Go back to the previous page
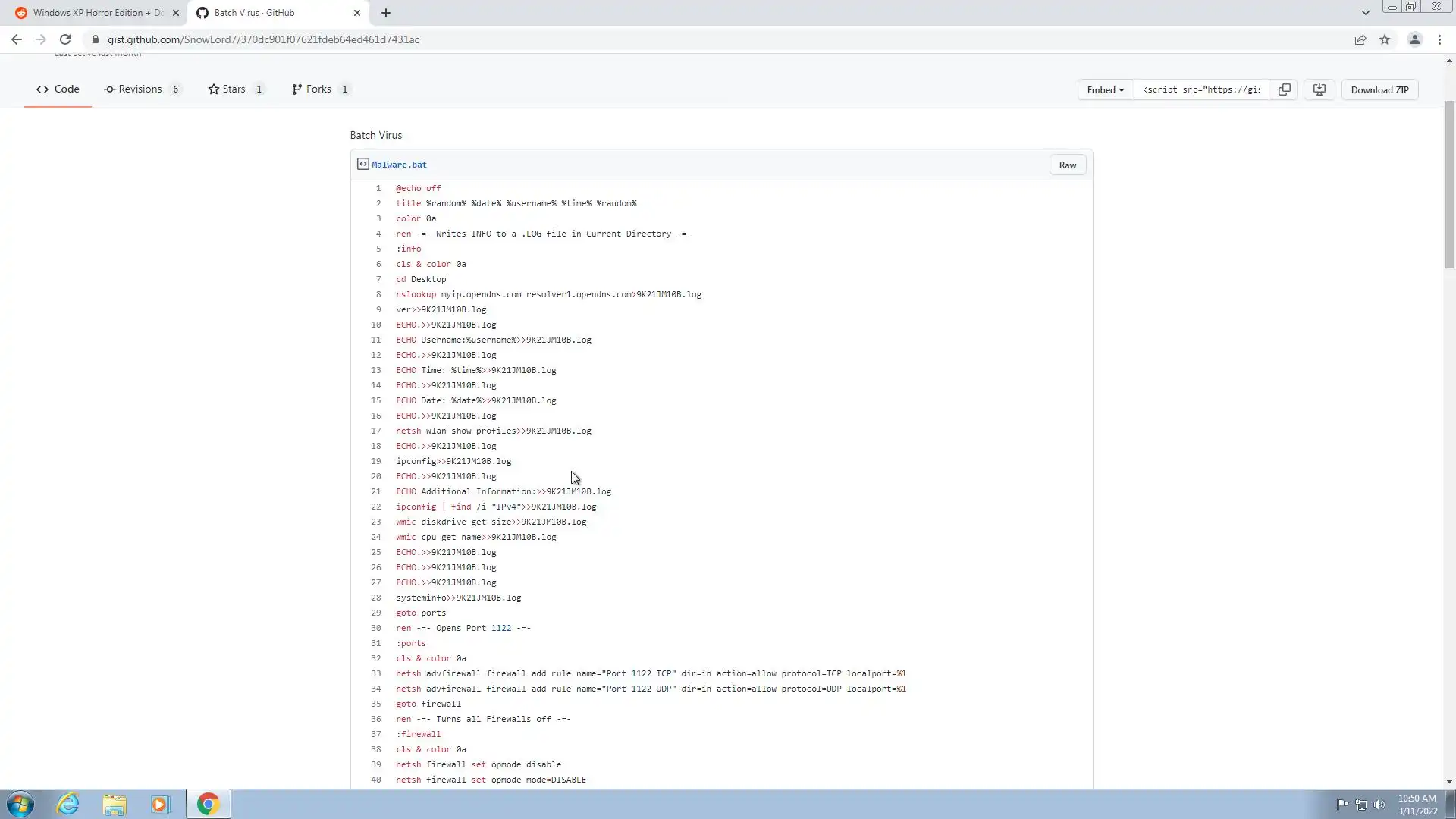This screenshot has width=1456, height=819. coord(17,39)
